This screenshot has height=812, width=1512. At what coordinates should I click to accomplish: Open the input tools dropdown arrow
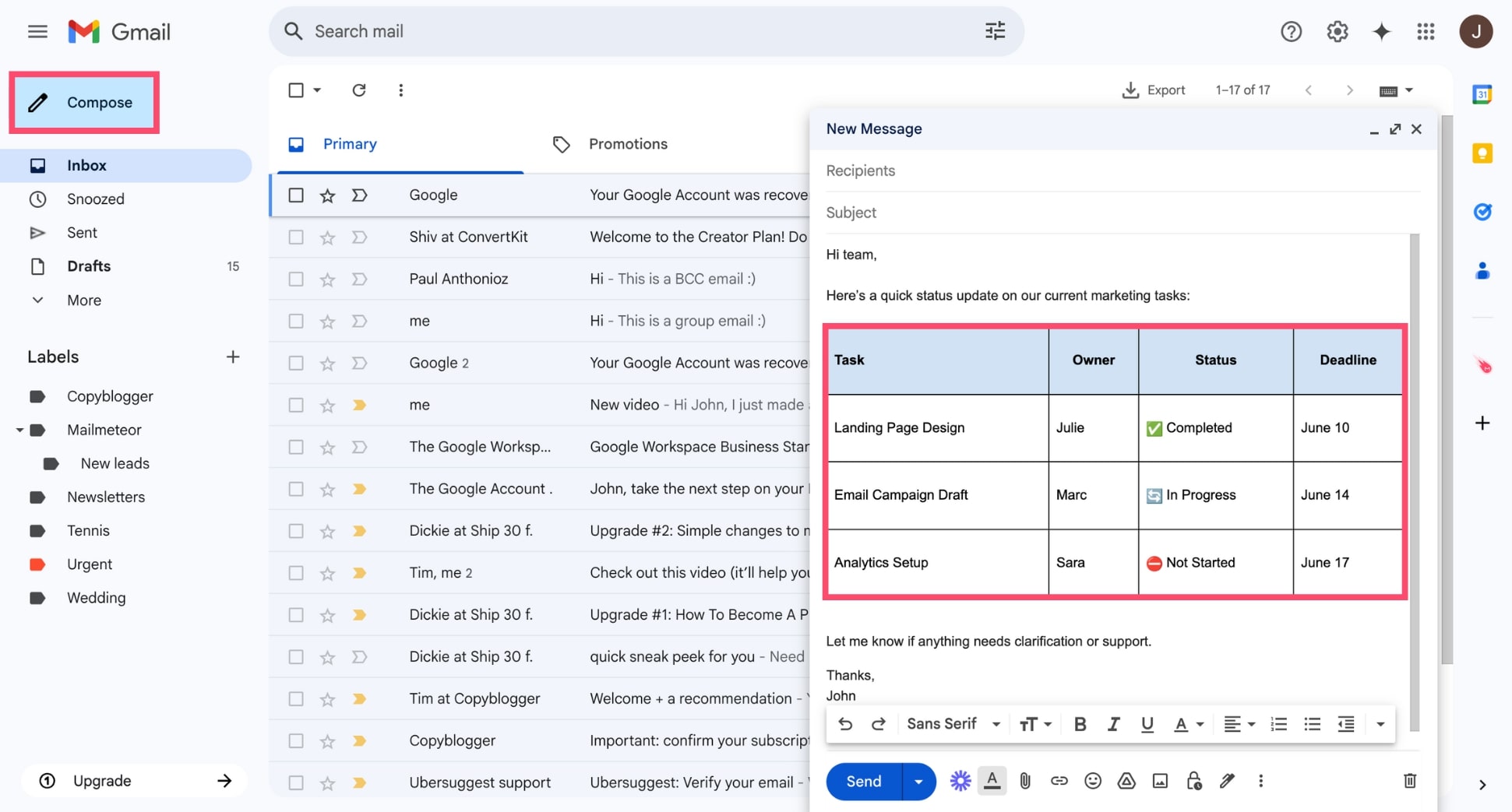(1408, 91)
